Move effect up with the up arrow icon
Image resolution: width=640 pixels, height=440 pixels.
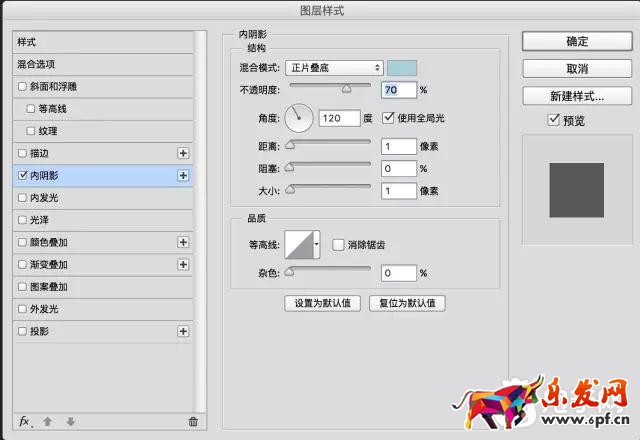[x=49, y=422]
